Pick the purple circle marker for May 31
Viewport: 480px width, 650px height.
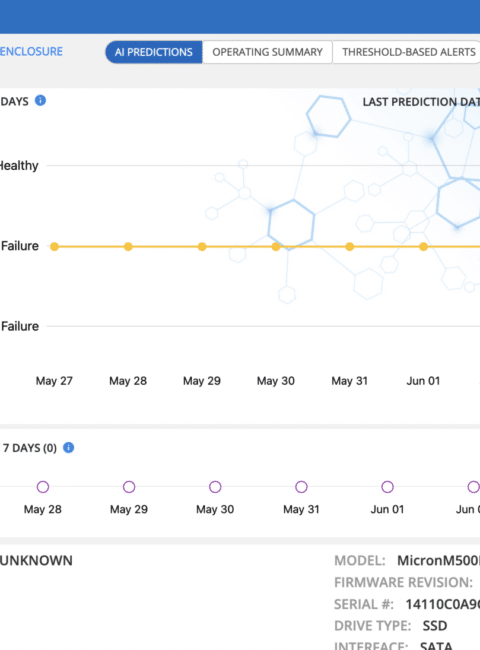pyautogui.click(x=301, y=487)
